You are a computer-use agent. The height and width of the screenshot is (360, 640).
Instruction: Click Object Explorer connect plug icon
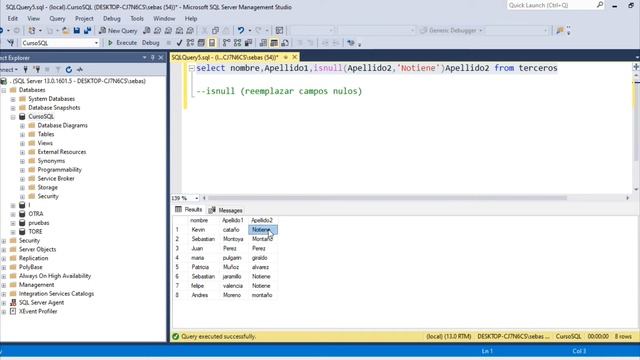26,69
